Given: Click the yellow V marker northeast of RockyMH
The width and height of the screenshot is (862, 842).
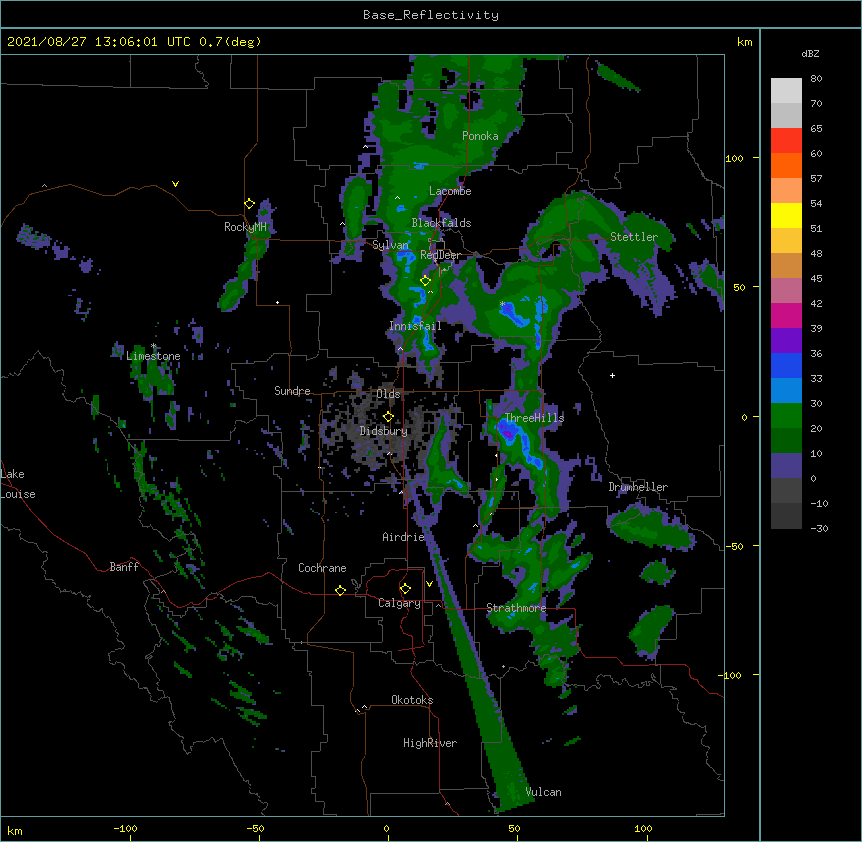Looking at the screenshot, I should [175, 184].
